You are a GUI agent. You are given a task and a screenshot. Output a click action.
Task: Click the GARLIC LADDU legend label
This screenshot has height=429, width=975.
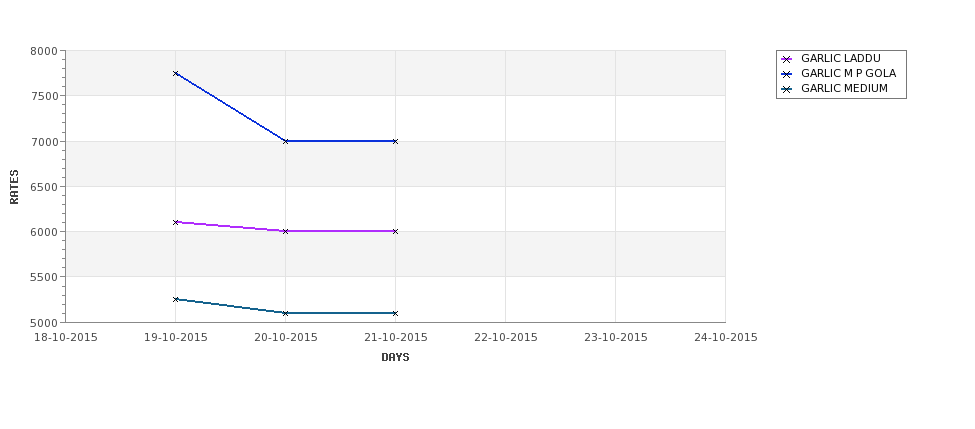pyautogui.click(x=841, y=58)
